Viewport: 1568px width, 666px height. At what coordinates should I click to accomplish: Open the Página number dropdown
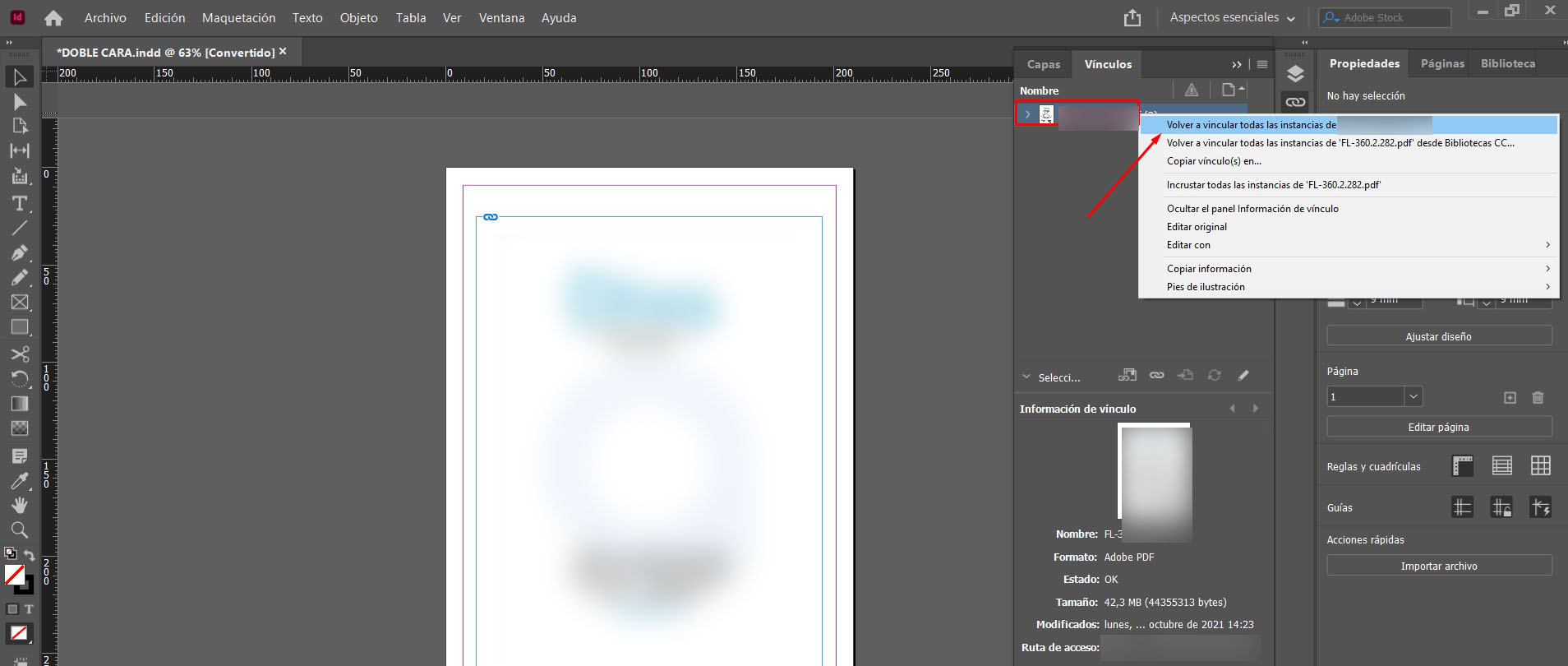tap(1413, 396)
